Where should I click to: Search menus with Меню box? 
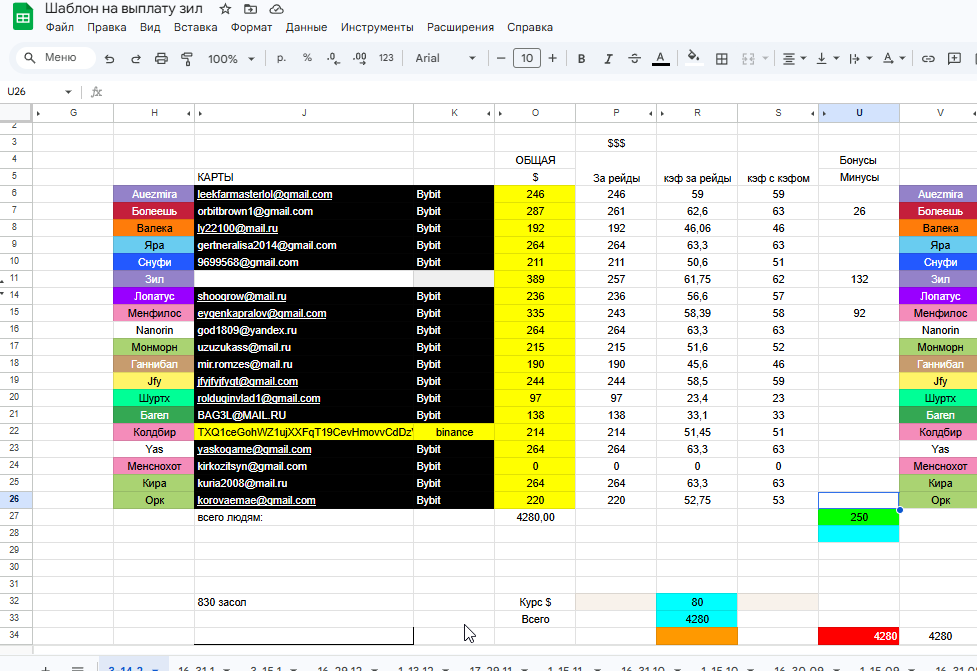[55, 57]
